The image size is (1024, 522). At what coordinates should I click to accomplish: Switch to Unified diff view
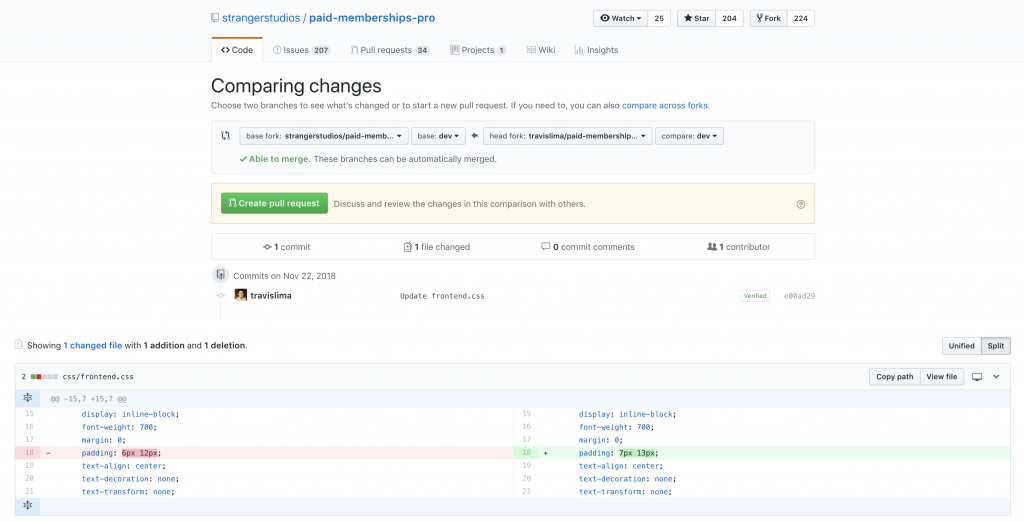[x=961, y=346]
